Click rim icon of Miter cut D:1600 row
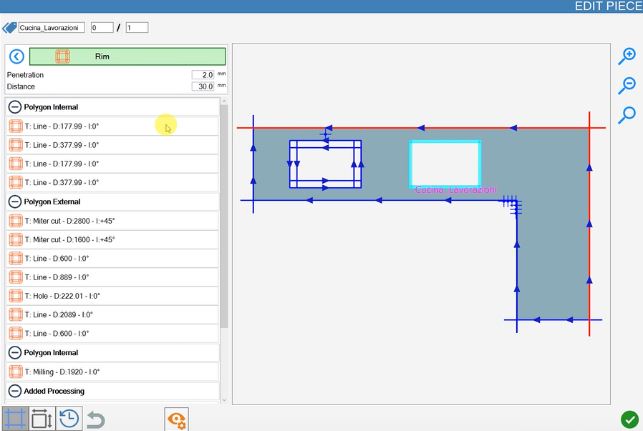The image size is (643, 431). [16, 239]
